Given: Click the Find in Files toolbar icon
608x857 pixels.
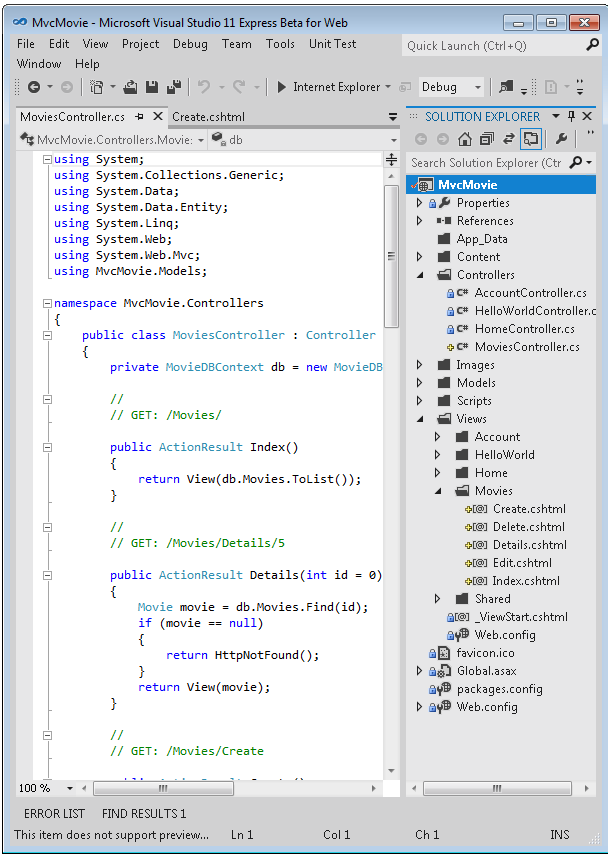Looking at the screenshot, I should (x=506, y=87).
